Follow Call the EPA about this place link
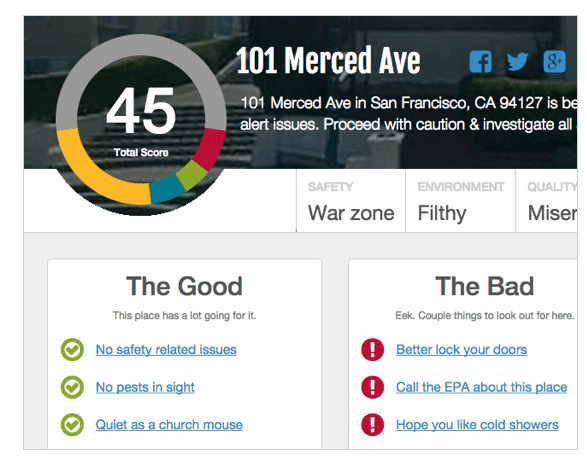 coord(482,387)
